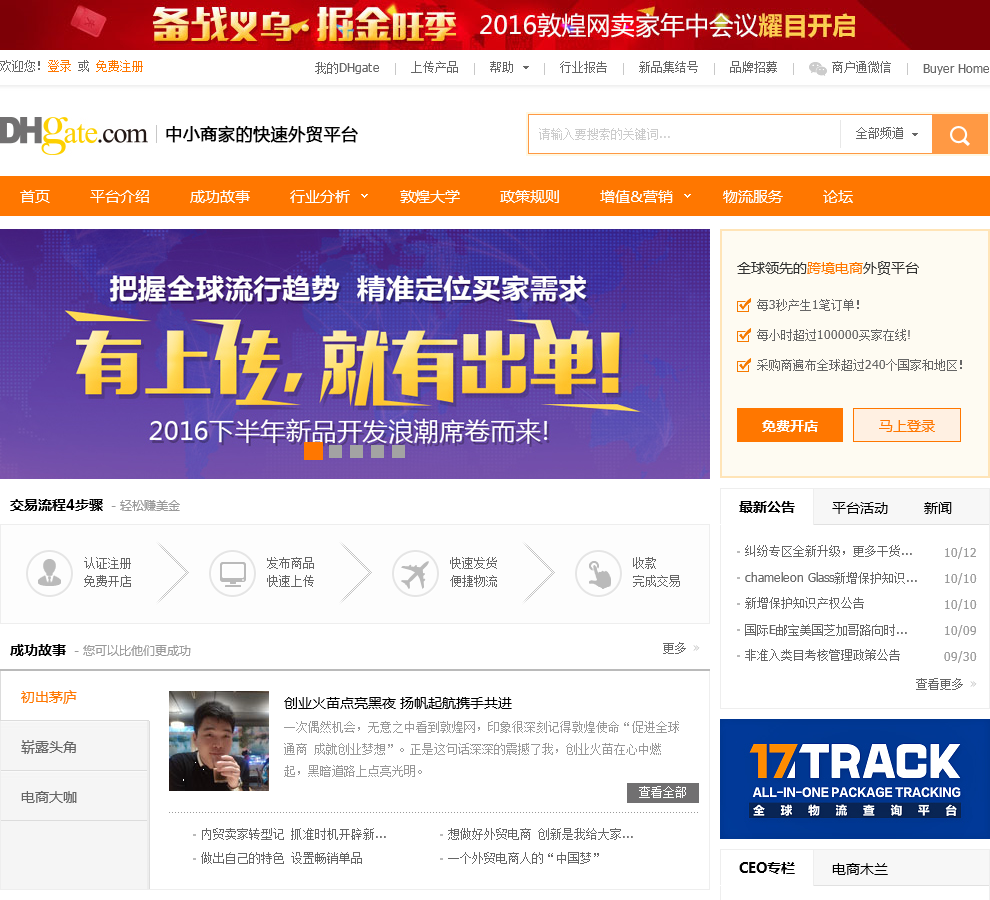Open 敦煌大学 in the navigation bar

(x=430, y=196)
